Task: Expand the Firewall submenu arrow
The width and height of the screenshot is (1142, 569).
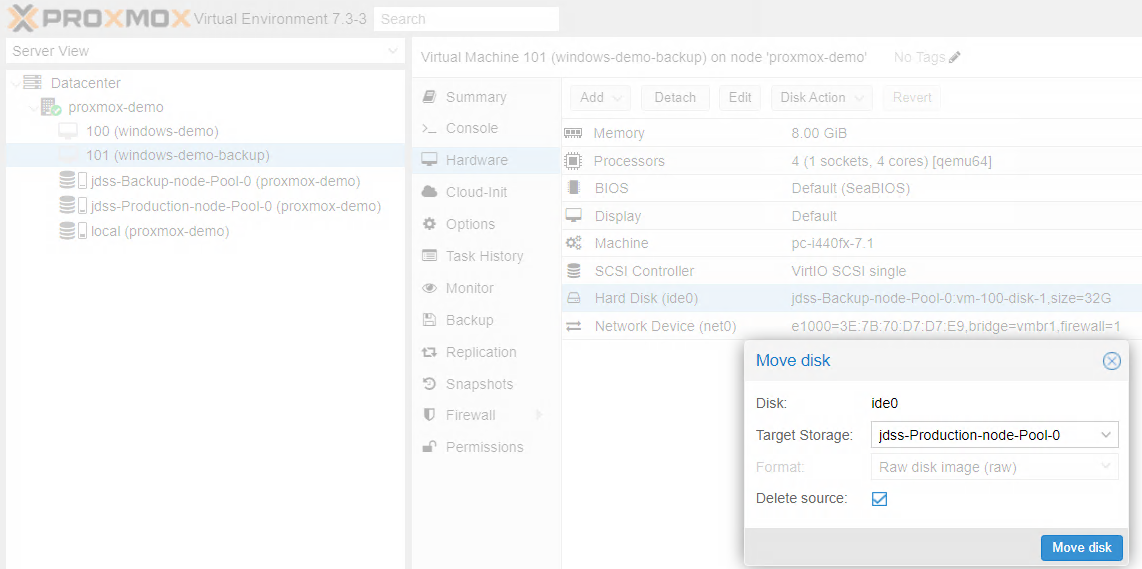Action: tap(539, 415)
